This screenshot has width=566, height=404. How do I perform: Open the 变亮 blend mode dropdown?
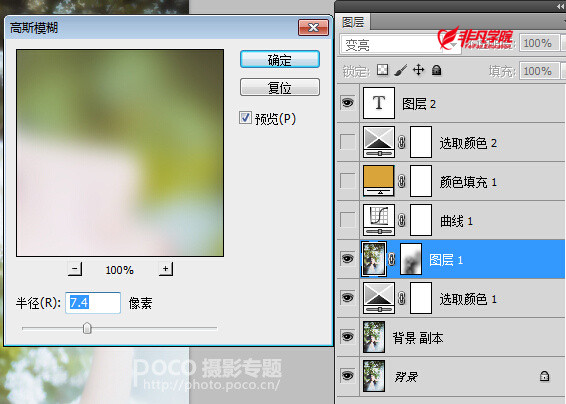(x=400, y=45)
